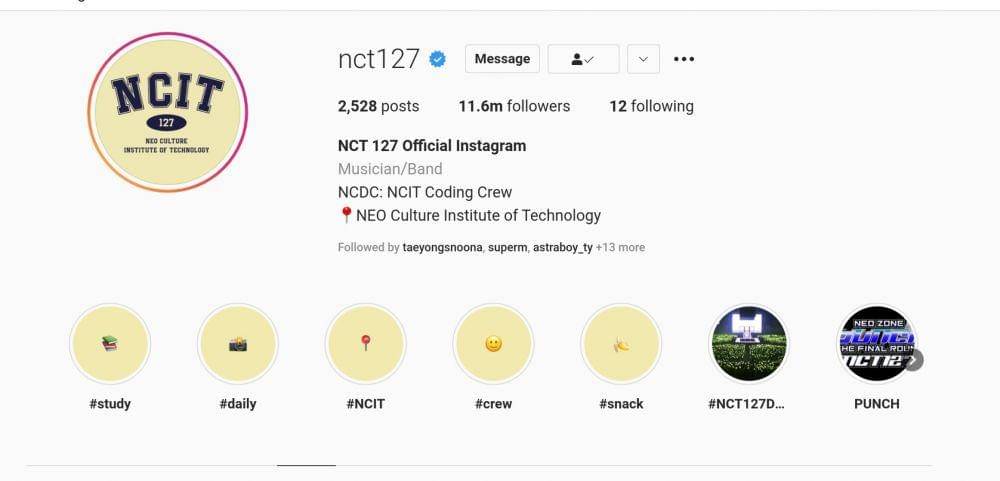Open the NCIT profile picture story
This screenshot has width=1000, height=481.
(x=167, y=112)
